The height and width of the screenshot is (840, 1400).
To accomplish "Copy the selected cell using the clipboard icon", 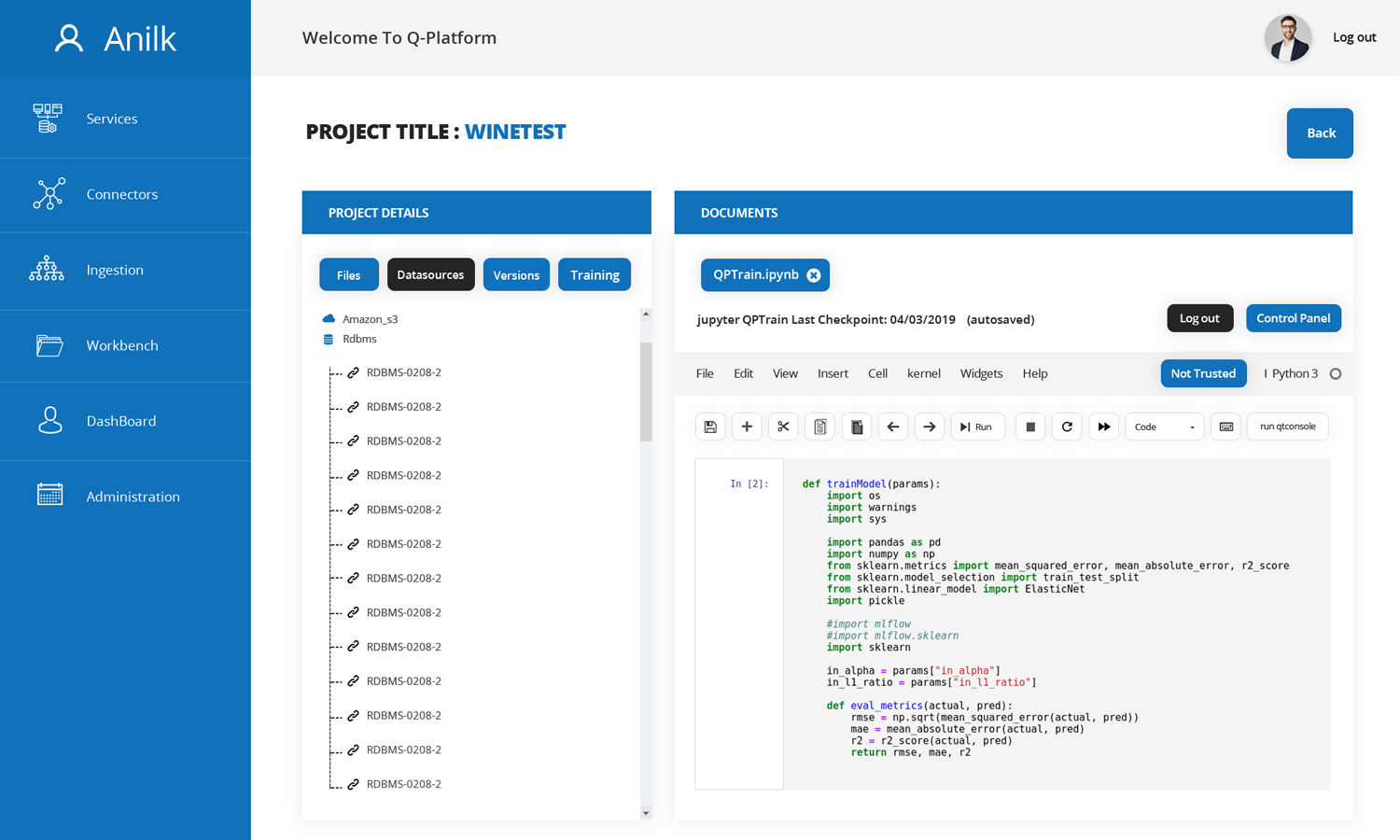I will [819, 427].
